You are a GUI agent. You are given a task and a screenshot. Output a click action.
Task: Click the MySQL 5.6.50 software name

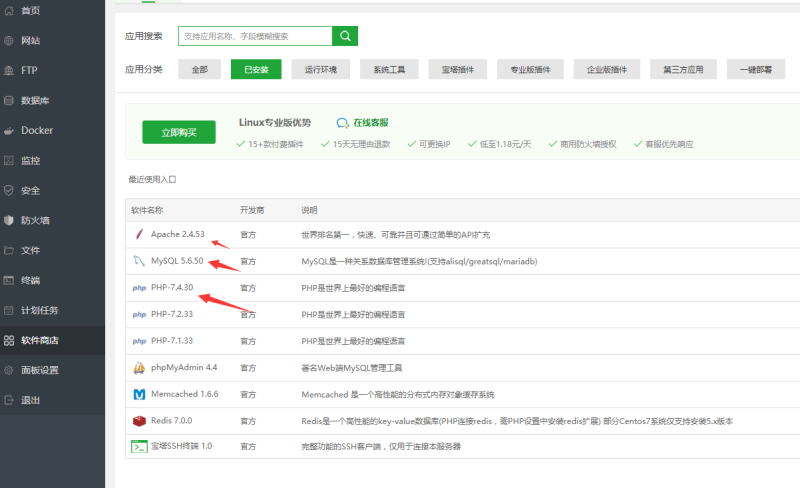[177, 261]
